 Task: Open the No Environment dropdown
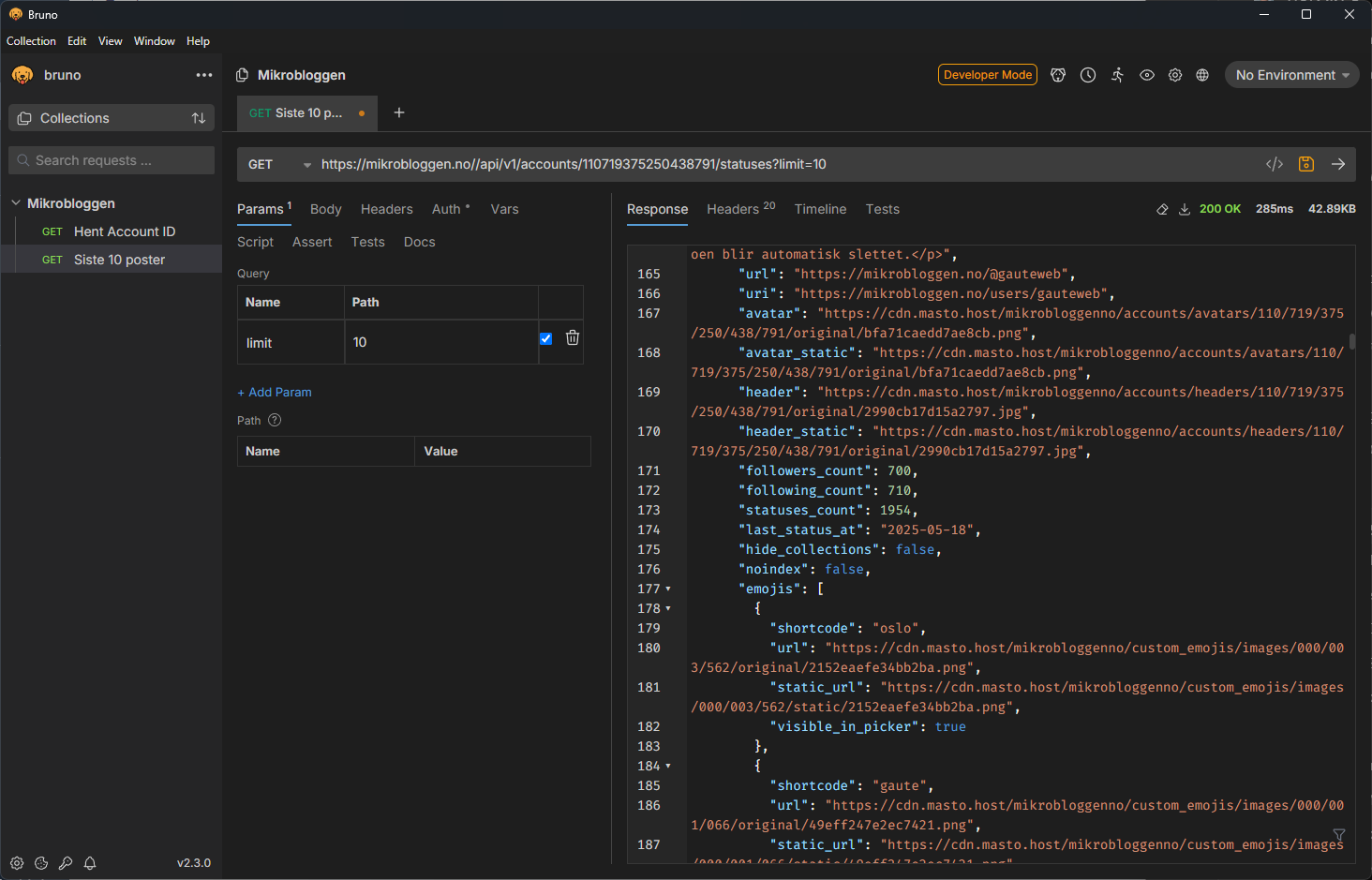tap(1292, 75)
